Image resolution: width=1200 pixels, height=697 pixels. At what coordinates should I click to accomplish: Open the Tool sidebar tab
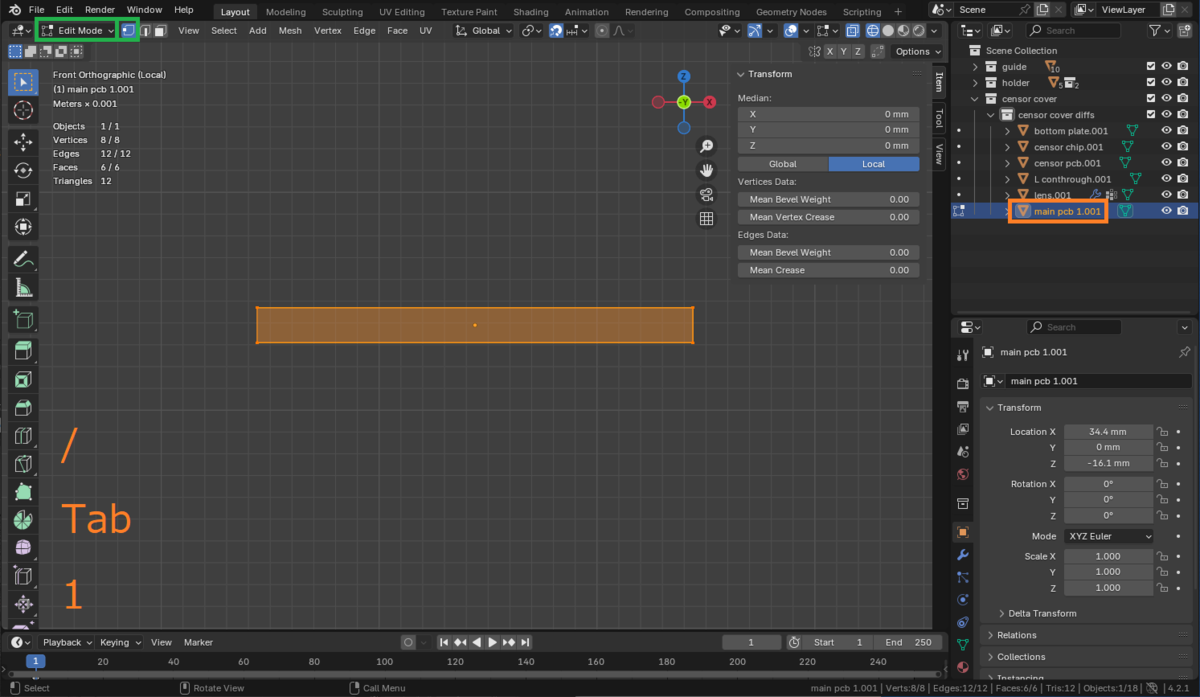[939, 118]
